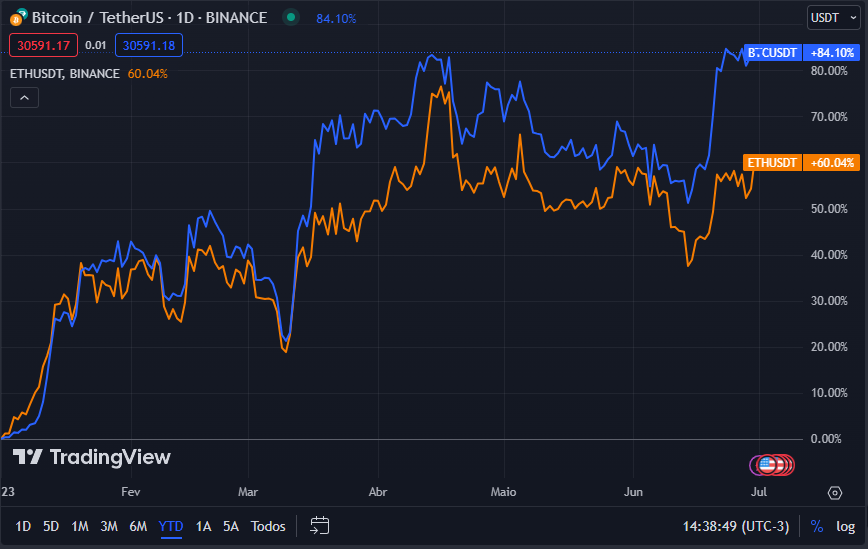Select the 1D time range
Viewport: 868px width, 549px height.
pos(23,526)
